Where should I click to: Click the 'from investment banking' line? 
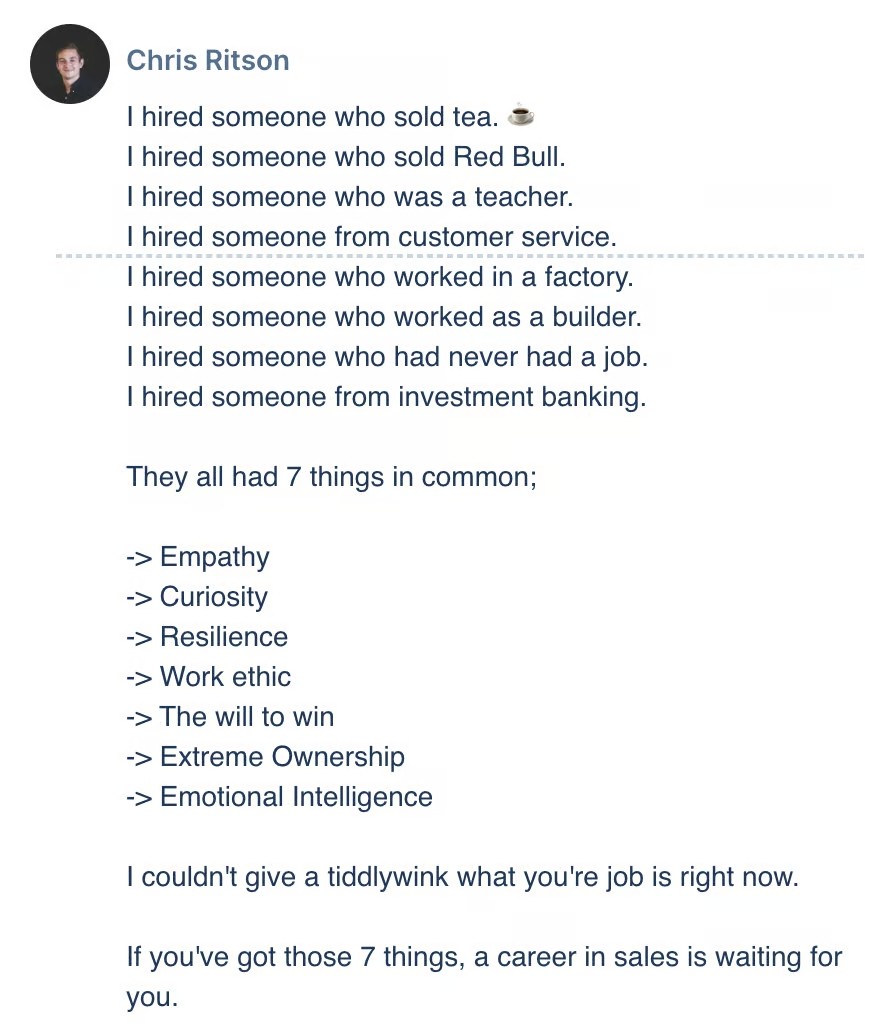point(386,397)
